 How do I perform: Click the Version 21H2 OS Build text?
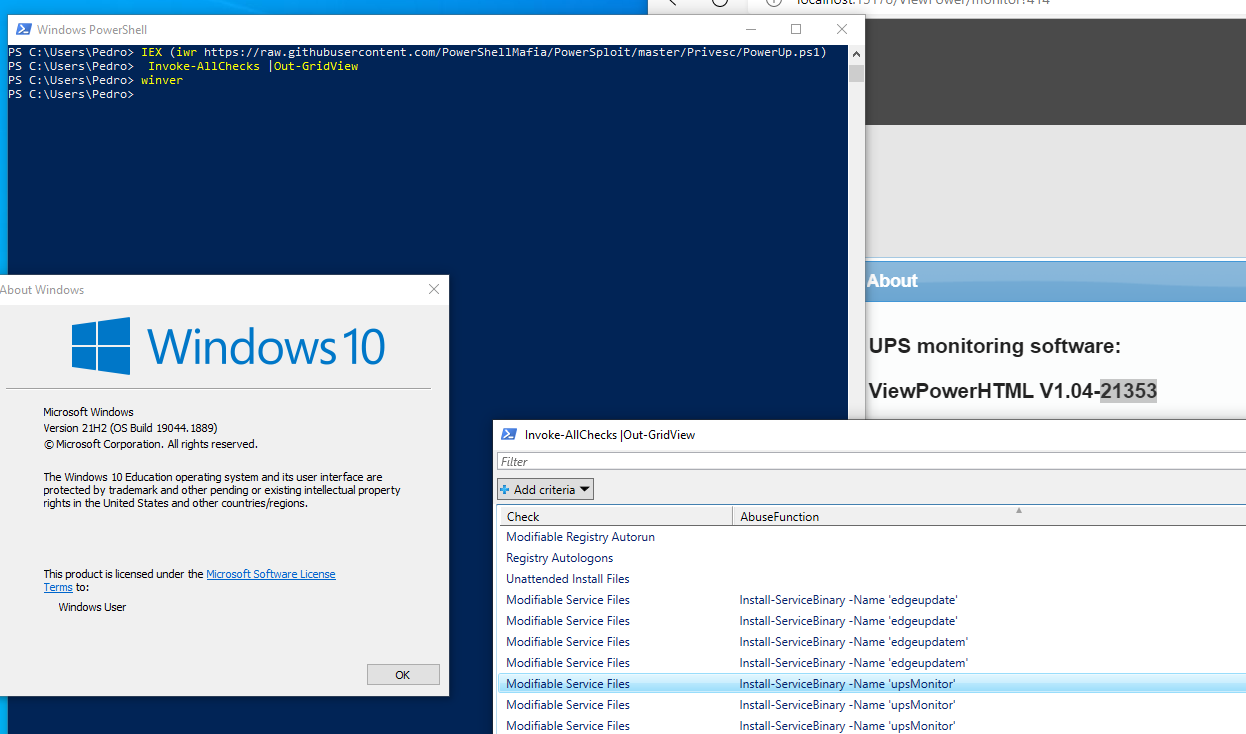coord(130,428)
